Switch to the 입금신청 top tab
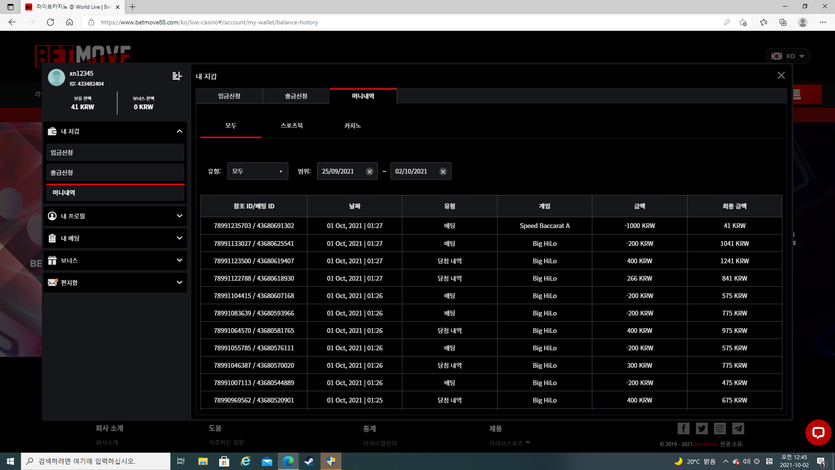 (229, 96)
